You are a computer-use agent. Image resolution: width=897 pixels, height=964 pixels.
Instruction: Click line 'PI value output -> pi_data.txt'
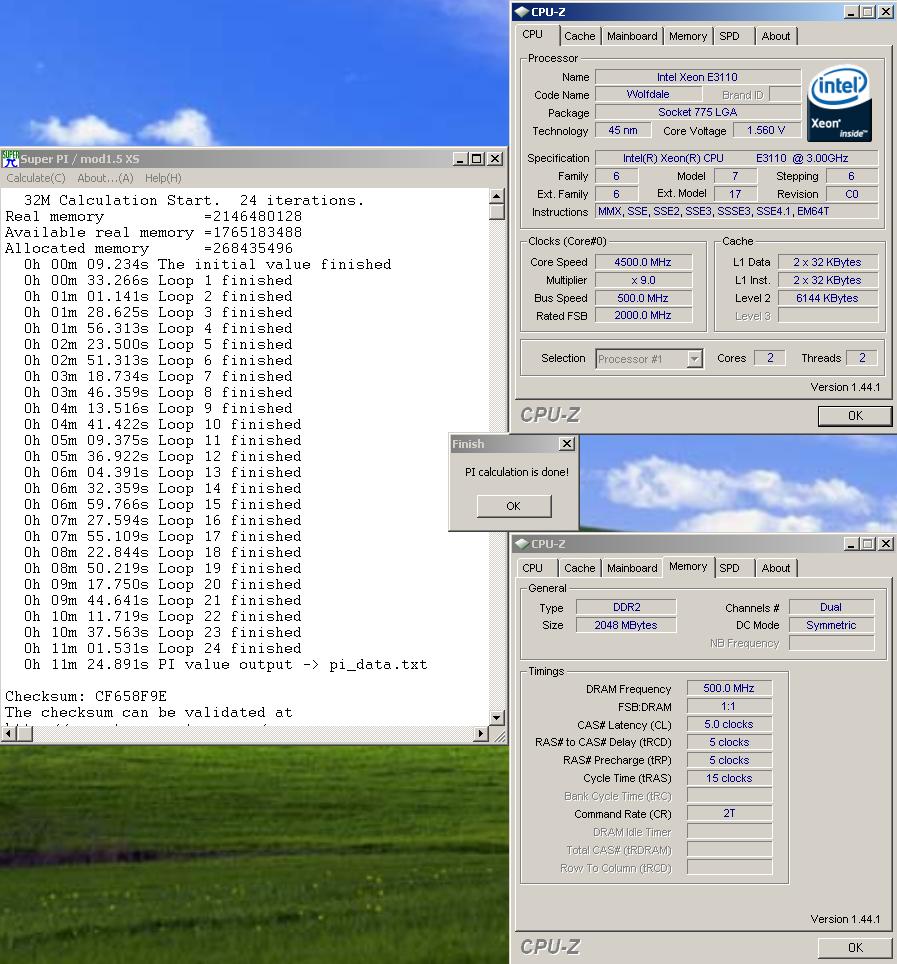(226, 665)
